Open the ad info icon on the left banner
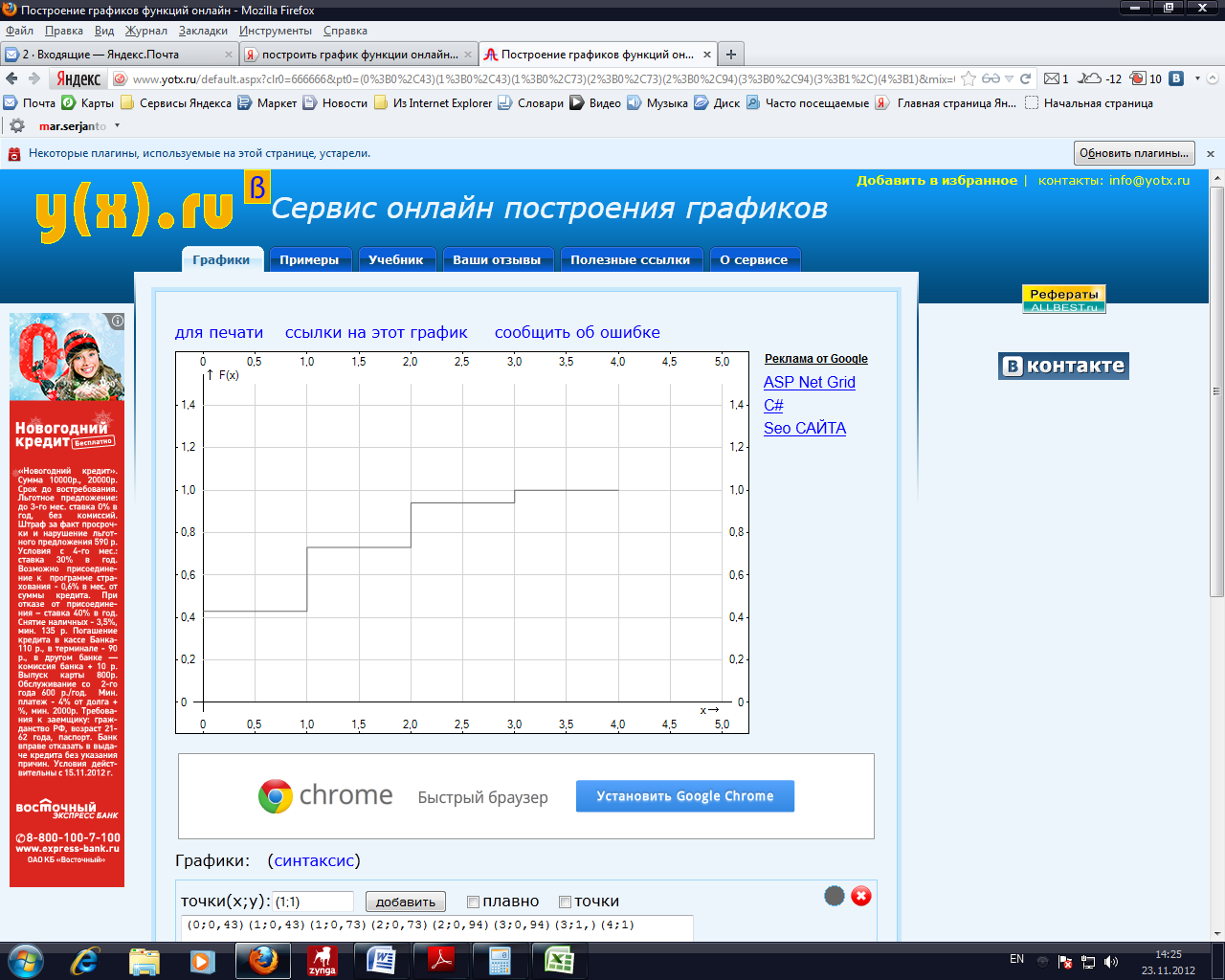 click(x=117, y=322)
